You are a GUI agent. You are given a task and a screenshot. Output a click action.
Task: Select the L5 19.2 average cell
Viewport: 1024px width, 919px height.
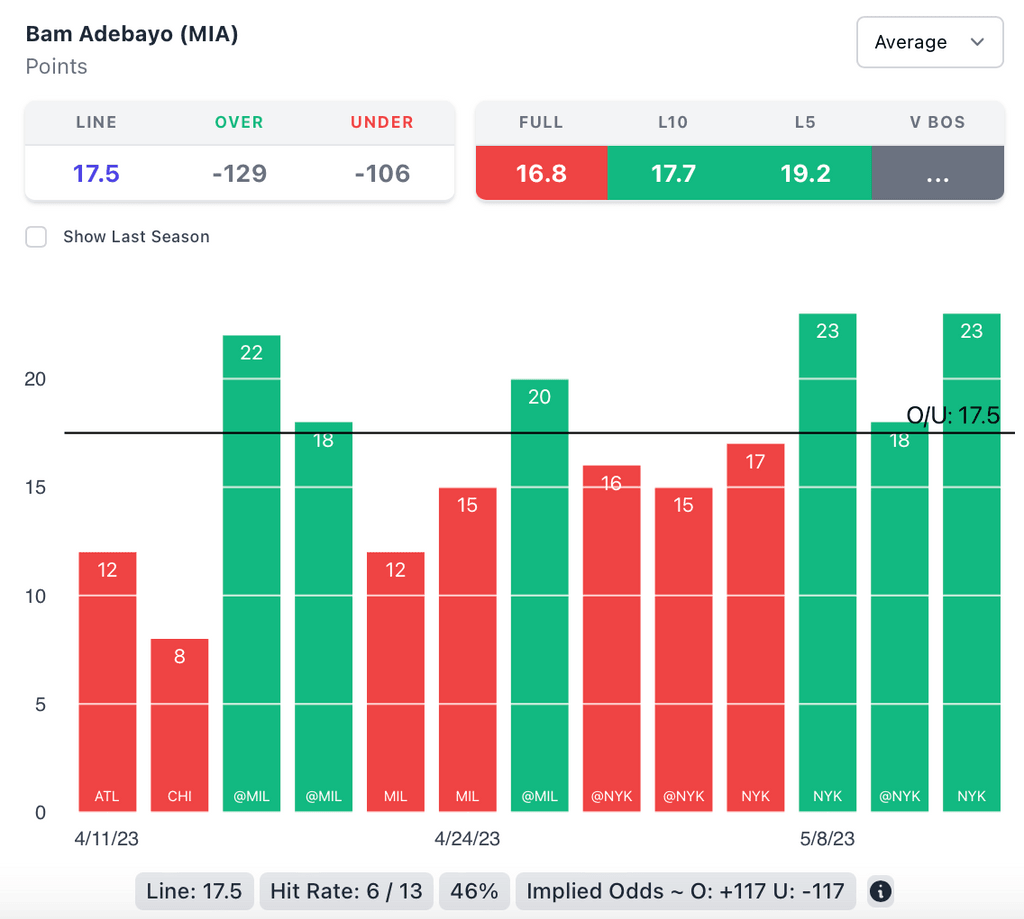(x=805, y=173)
